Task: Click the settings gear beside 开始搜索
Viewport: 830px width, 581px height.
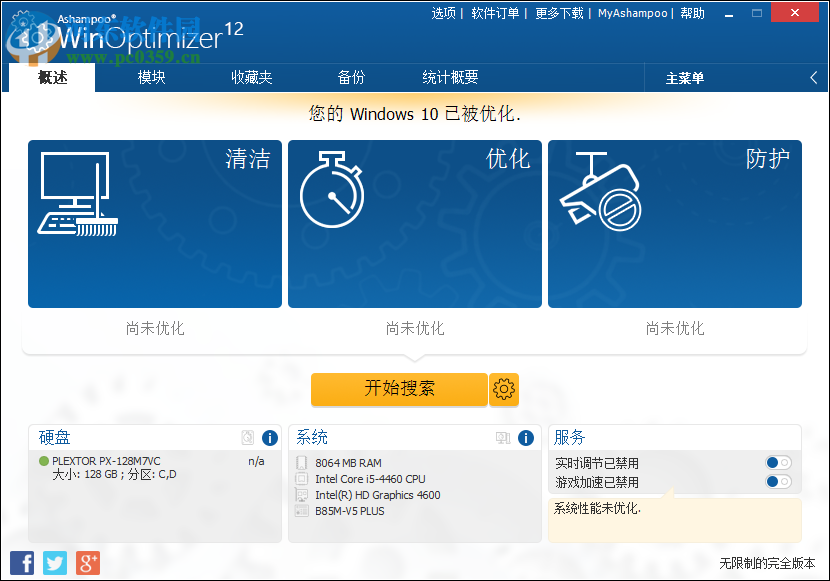Action: click(x=504, y=390)
